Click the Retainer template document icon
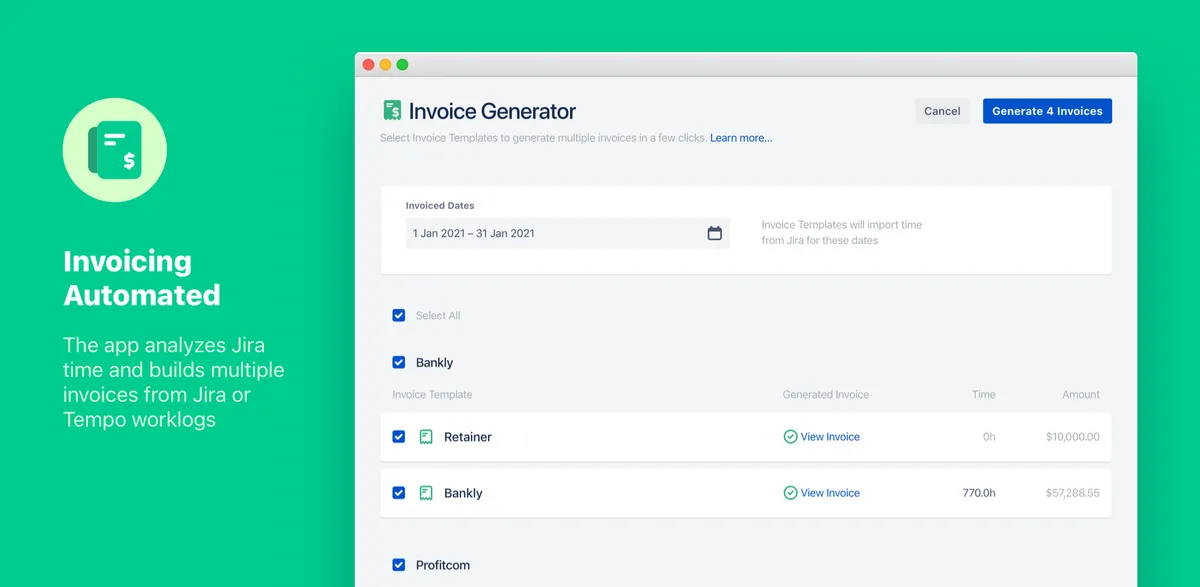Viewport: 1200px width, 587px height. [x=426, y=437]
